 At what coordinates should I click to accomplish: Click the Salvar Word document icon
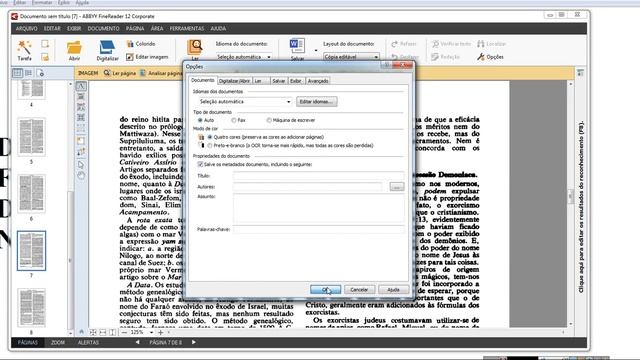click(297, 46)
